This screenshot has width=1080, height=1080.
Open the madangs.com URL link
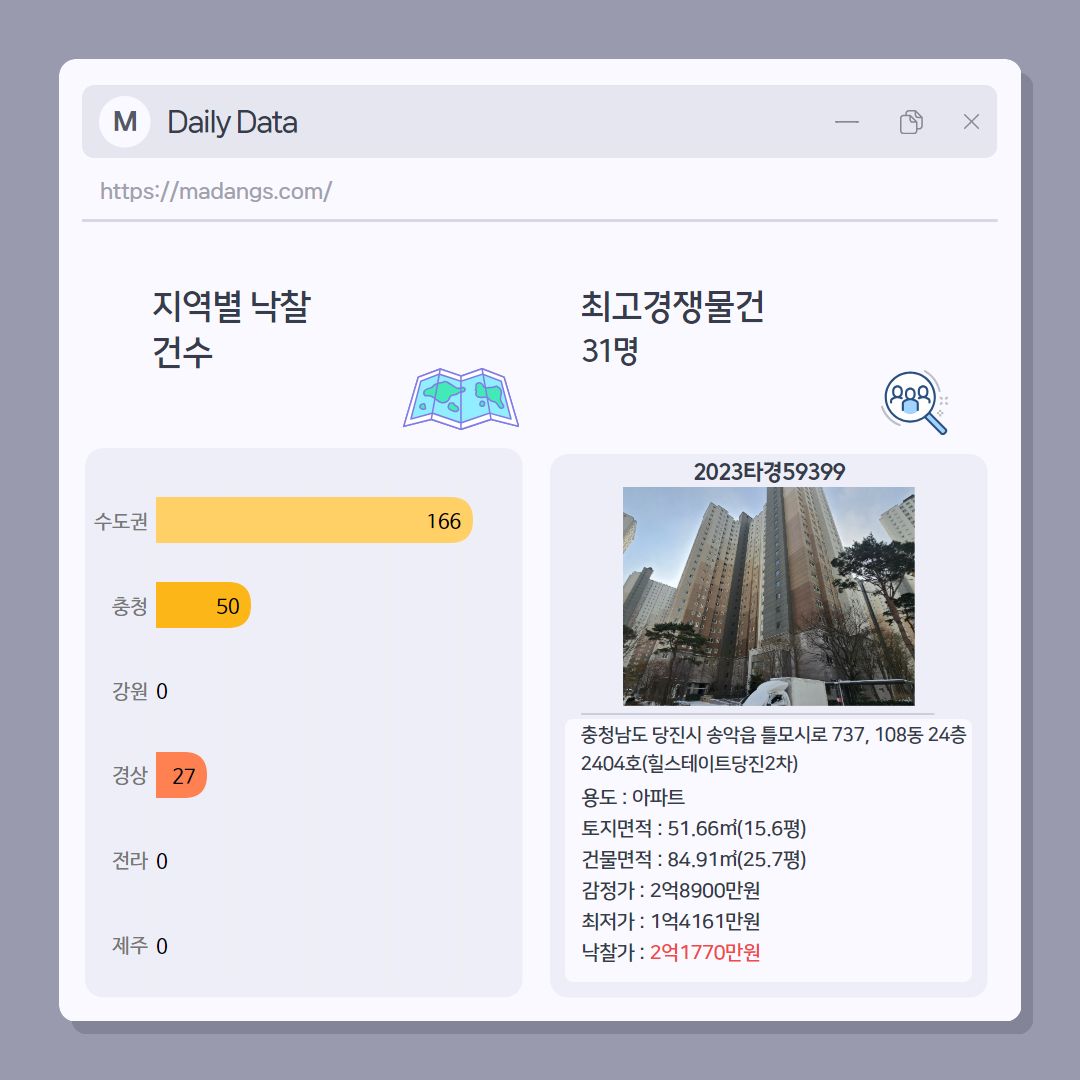pos(216,191)
